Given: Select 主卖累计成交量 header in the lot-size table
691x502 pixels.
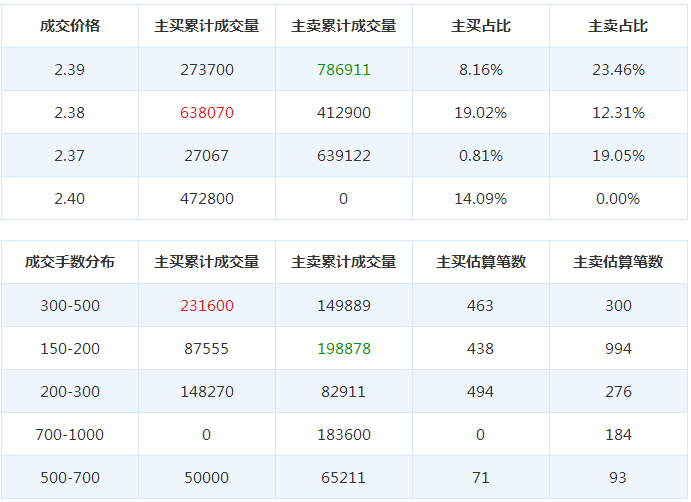Looking at the screenshot, I should coord(344,262).
